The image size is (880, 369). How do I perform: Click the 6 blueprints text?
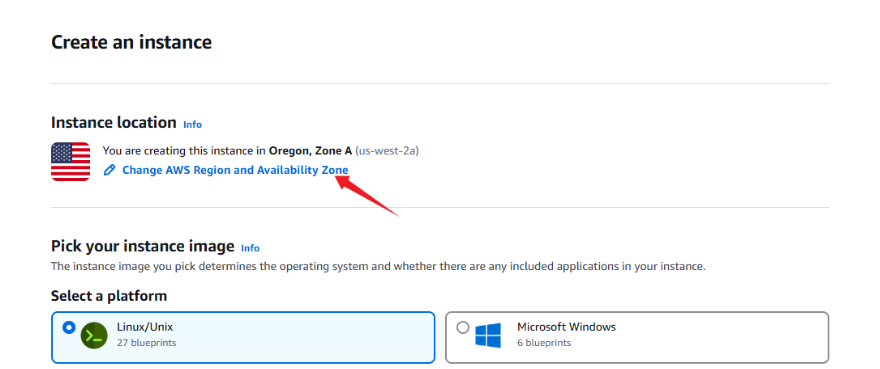click(544, 343)
